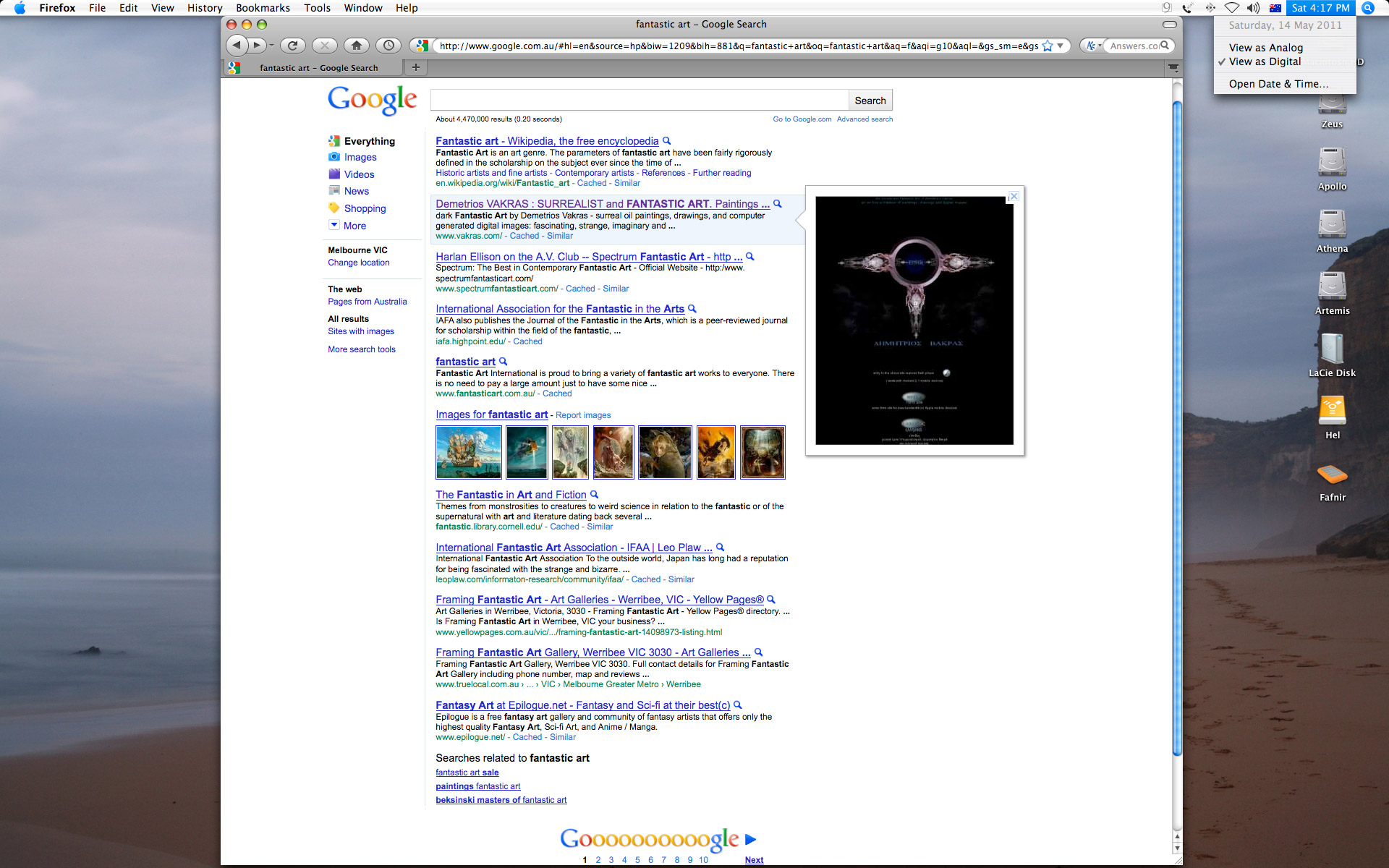Open the Go to Google.com link
Screen dimensions: 1389x868
click(802, 119)
